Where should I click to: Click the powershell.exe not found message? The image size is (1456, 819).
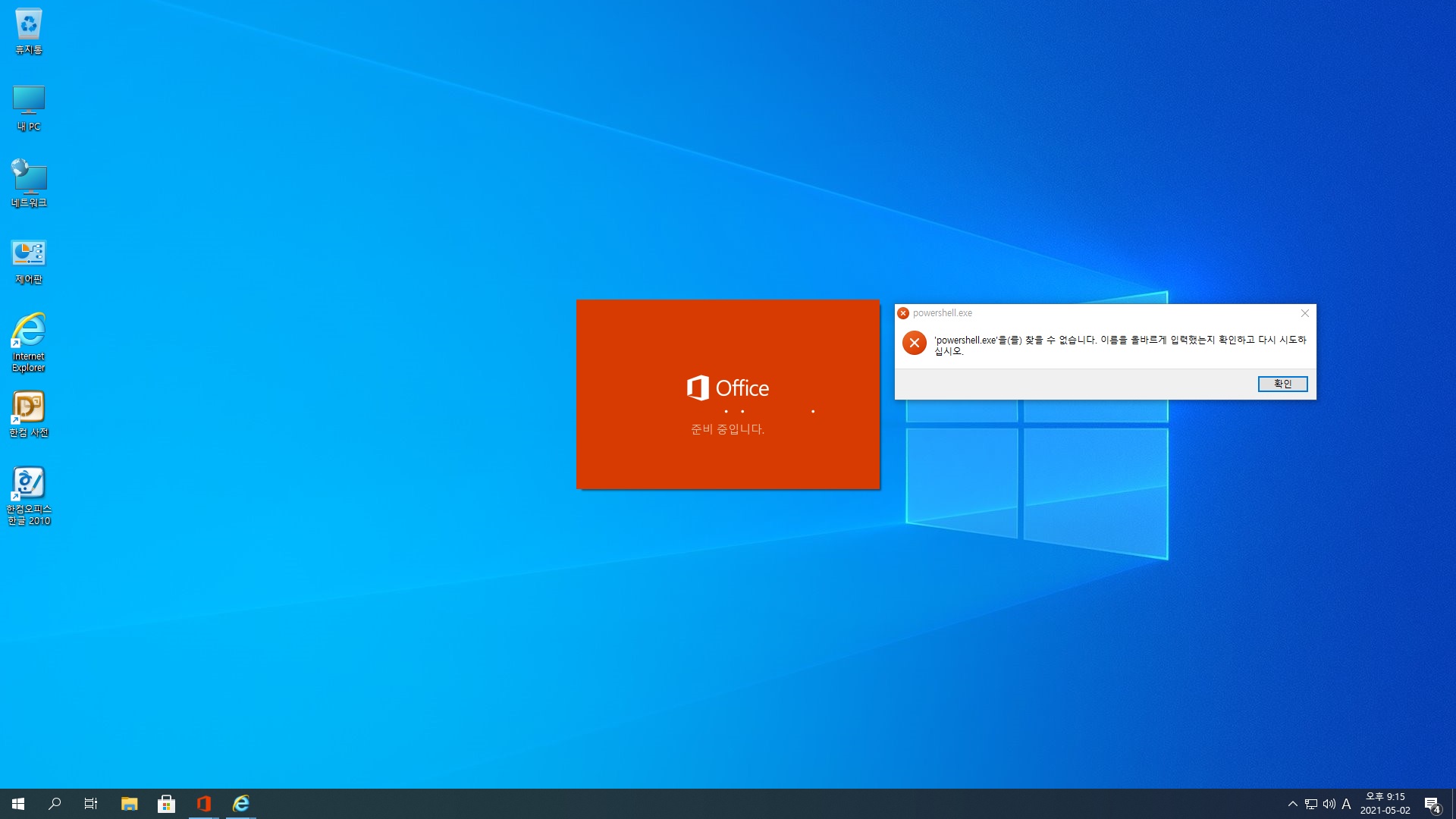click(x=1121, y=345)
